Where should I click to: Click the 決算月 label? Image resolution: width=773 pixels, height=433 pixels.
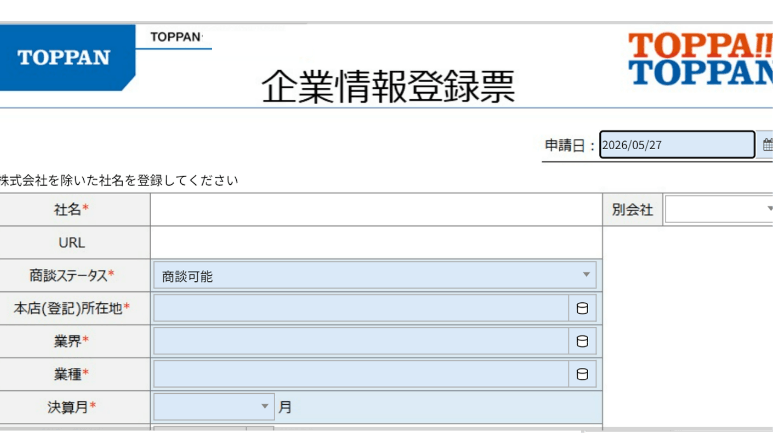click(x=71, y=407)
